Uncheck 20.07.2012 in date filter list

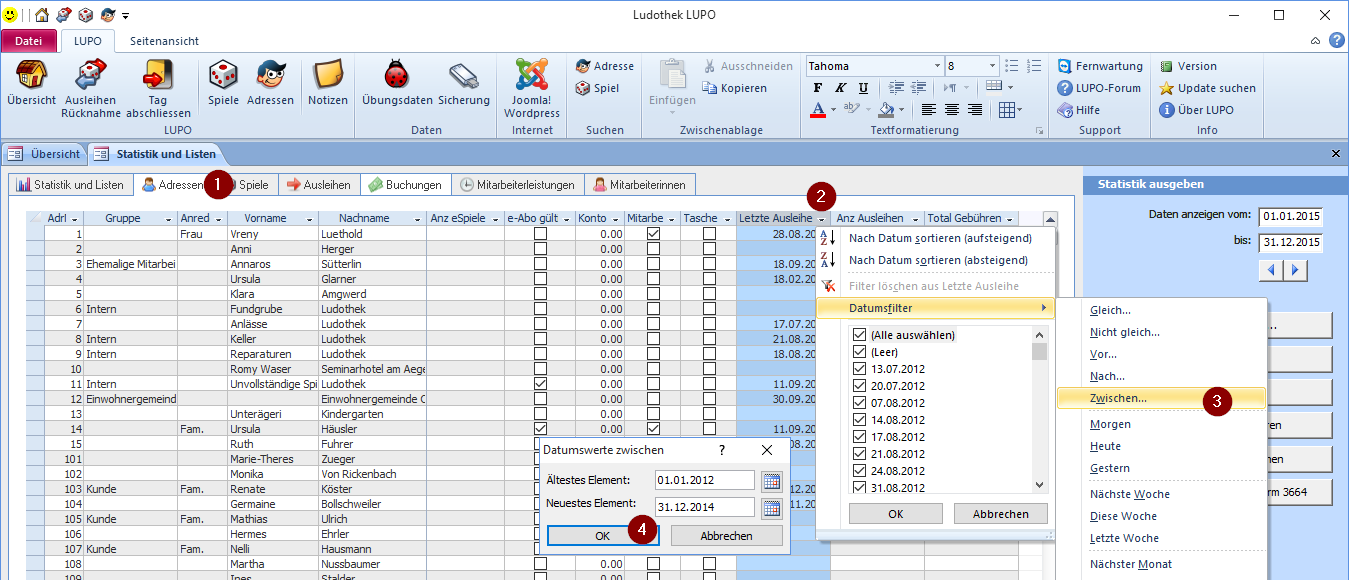click(x=859, y=386)
